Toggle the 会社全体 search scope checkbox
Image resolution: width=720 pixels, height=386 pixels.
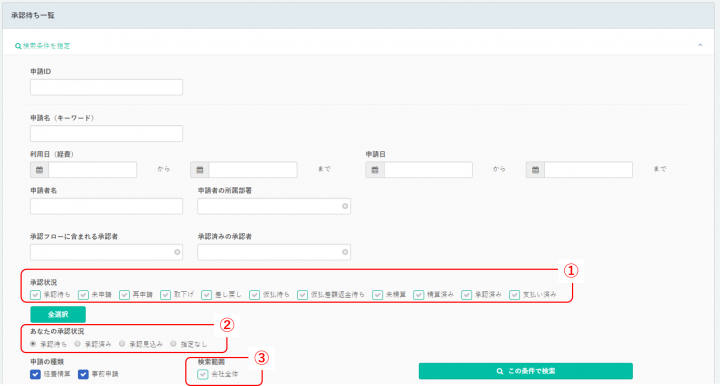click(x=202, y=375)
